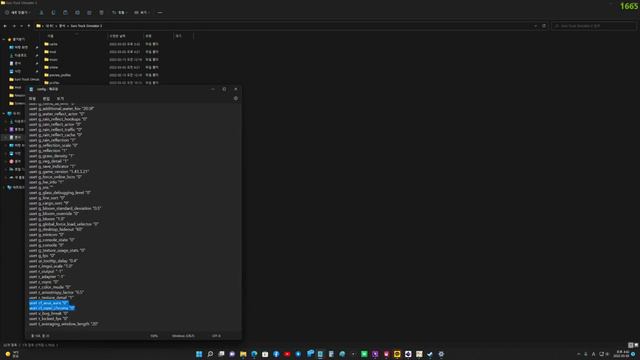
Task: Open Notepad settings gear icon
Action: 236,98
